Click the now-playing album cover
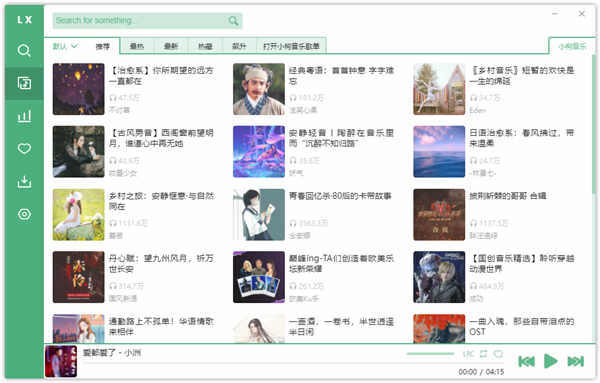Viewport: 600px width, 383px height. 61,362
